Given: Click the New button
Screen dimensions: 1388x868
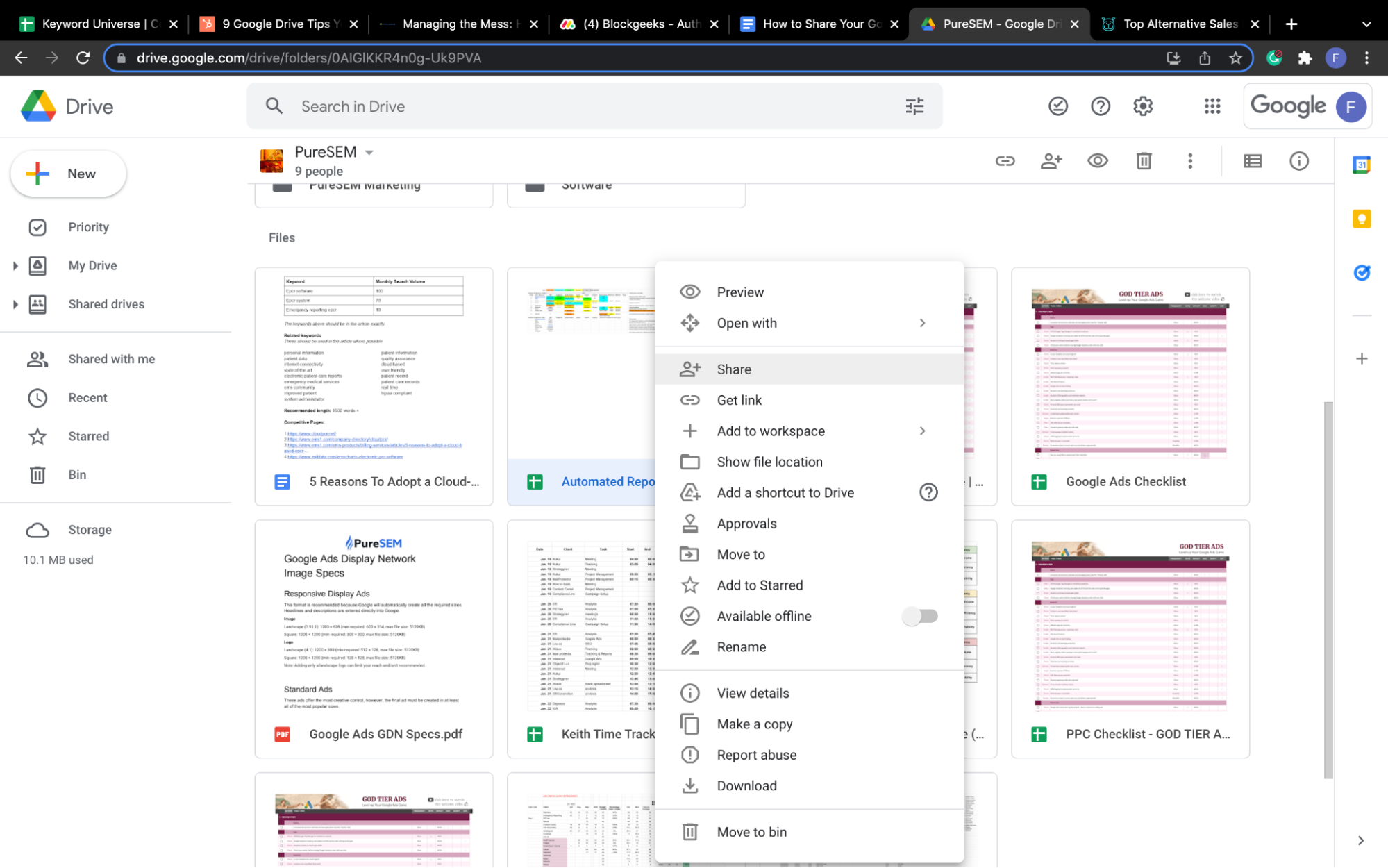Looking at the screenshot, I should click(68, 174).
